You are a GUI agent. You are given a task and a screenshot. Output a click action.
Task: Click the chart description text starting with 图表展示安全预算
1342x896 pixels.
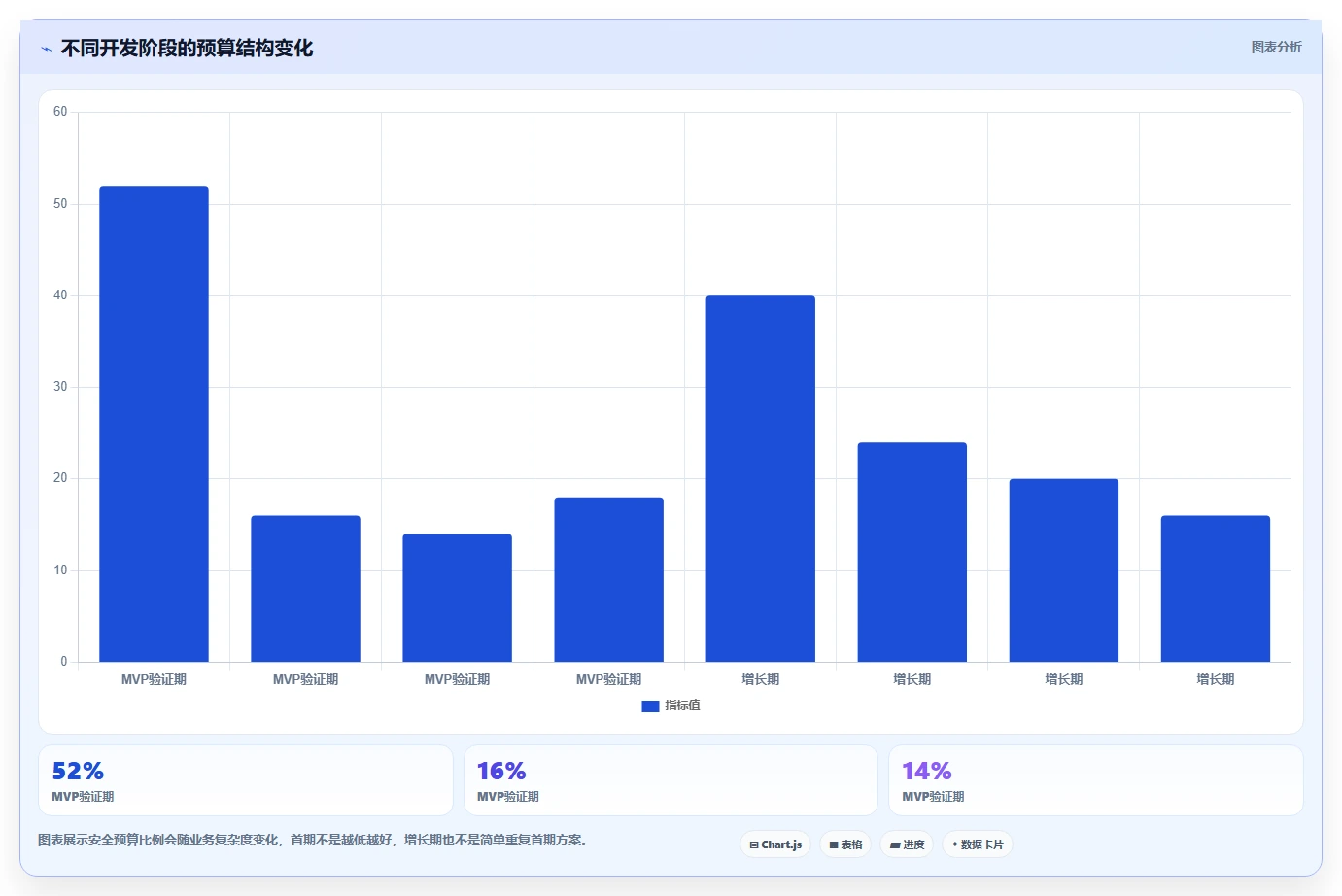click(315, 840)
